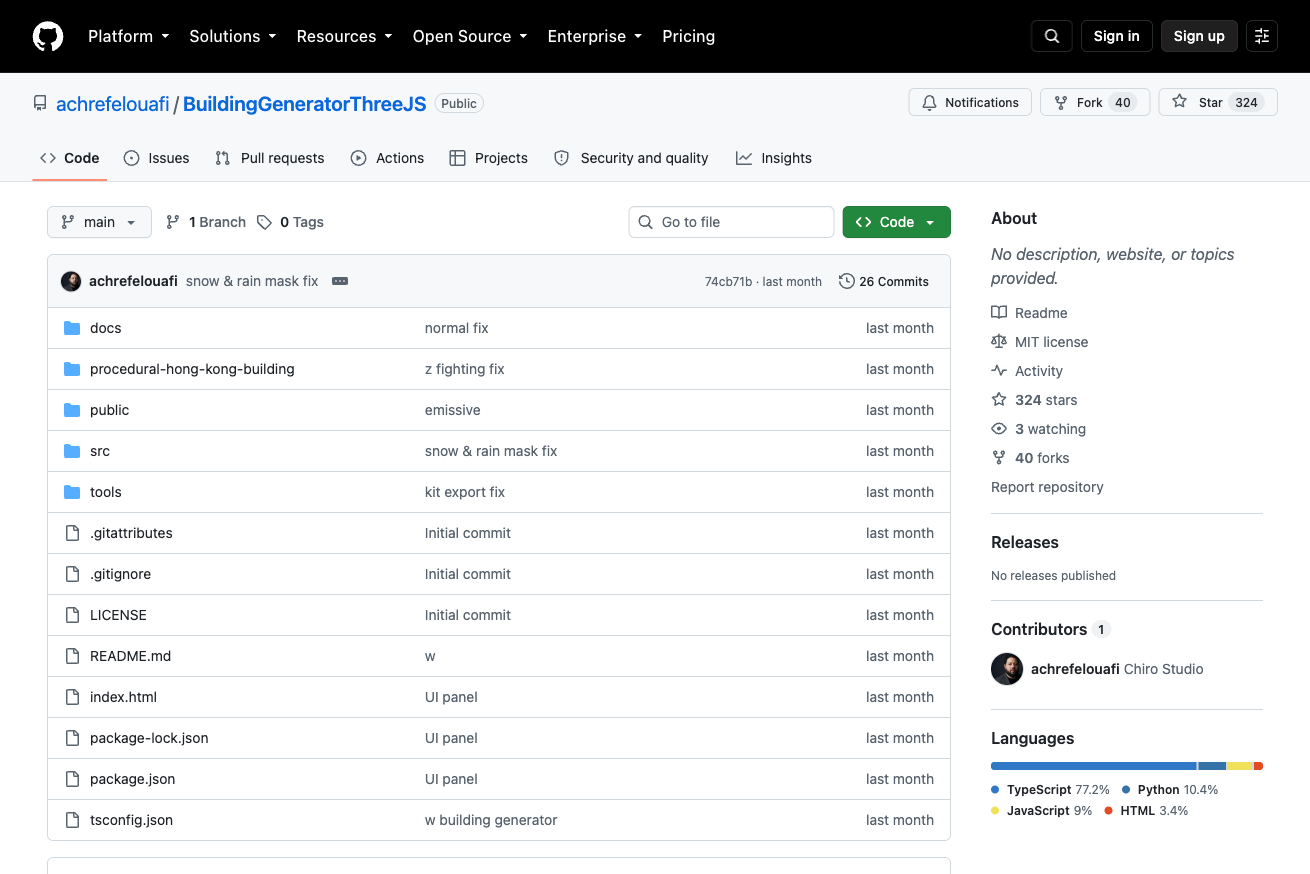Open 'w building generator' commit message
The width and height of the screenshot is (1310, 874).
click(x=491, y=820)
